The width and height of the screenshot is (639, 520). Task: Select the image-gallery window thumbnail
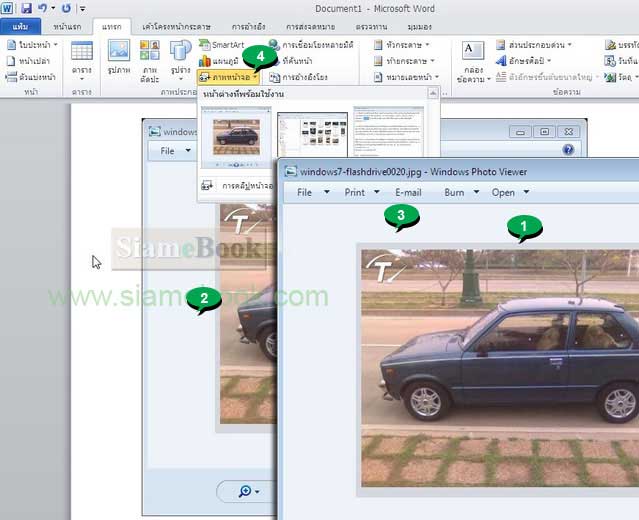click(313, 135)
